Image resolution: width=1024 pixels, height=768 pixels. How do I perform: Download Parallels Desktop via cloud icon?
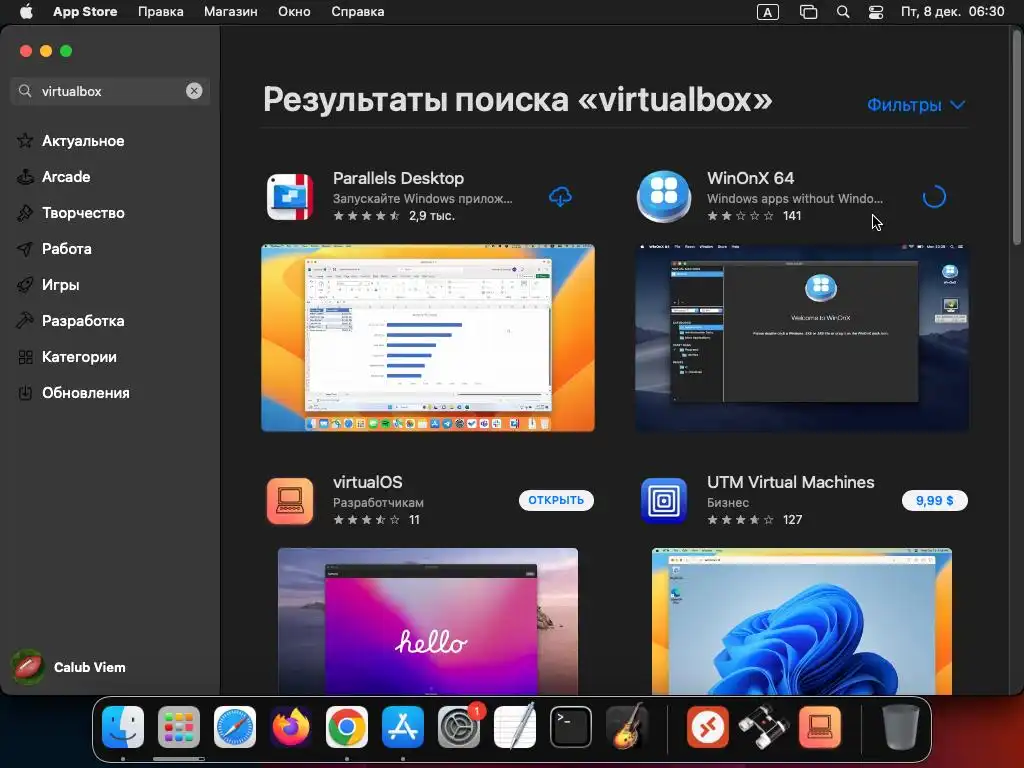pos(560,197)
